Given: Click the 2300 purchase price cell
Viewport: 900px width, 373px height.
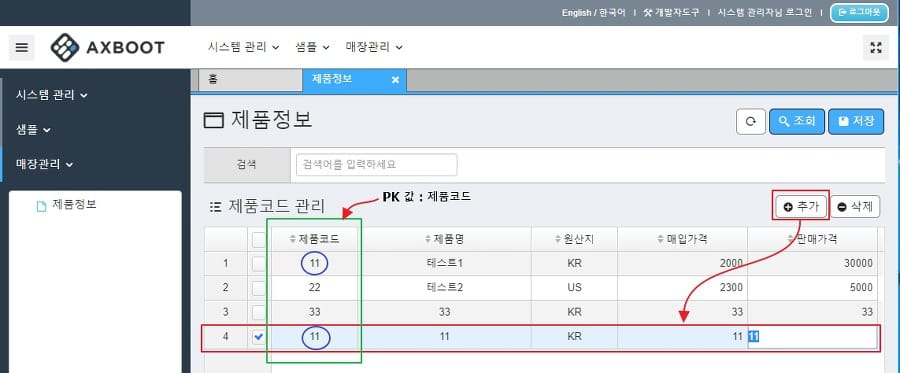Looking at the screenshot, I should (682, 287).
